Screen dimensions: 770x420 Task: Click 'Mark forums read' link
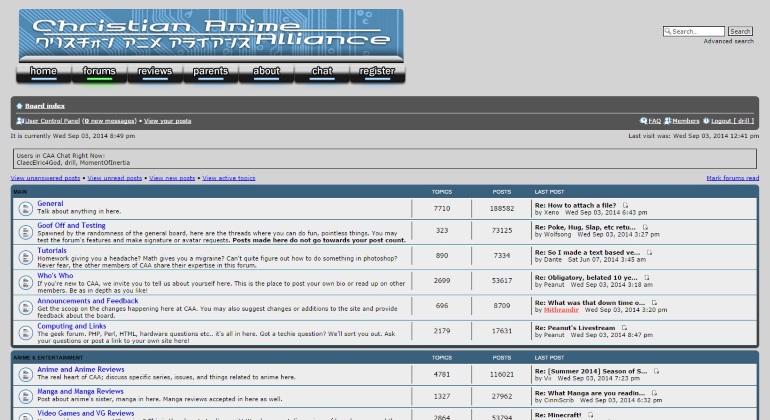[733, 178]
